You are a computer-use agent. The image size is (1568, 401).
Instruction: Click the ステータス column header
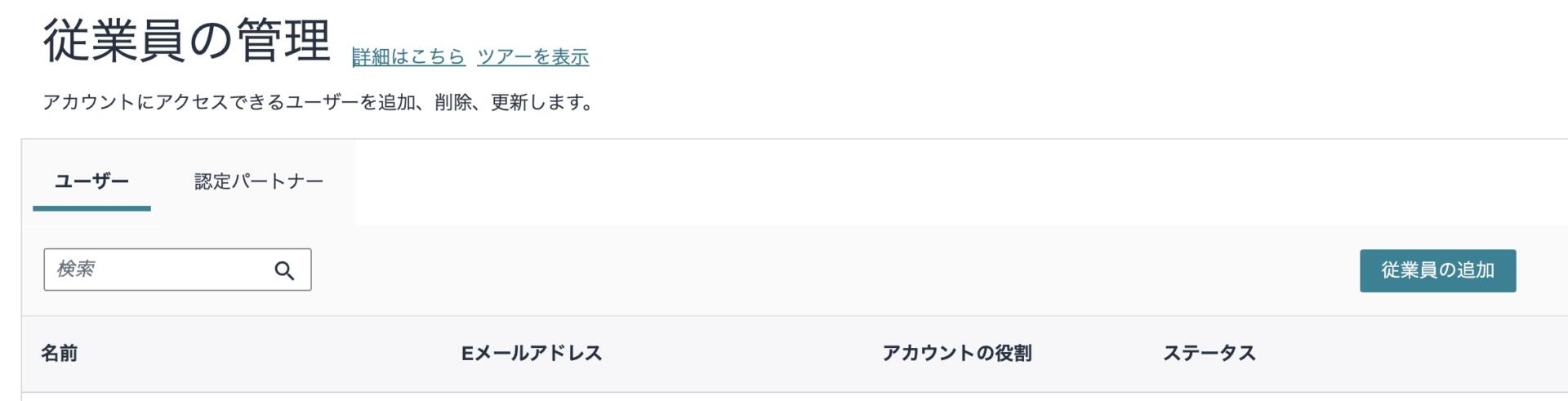[x=1209, y=353]
